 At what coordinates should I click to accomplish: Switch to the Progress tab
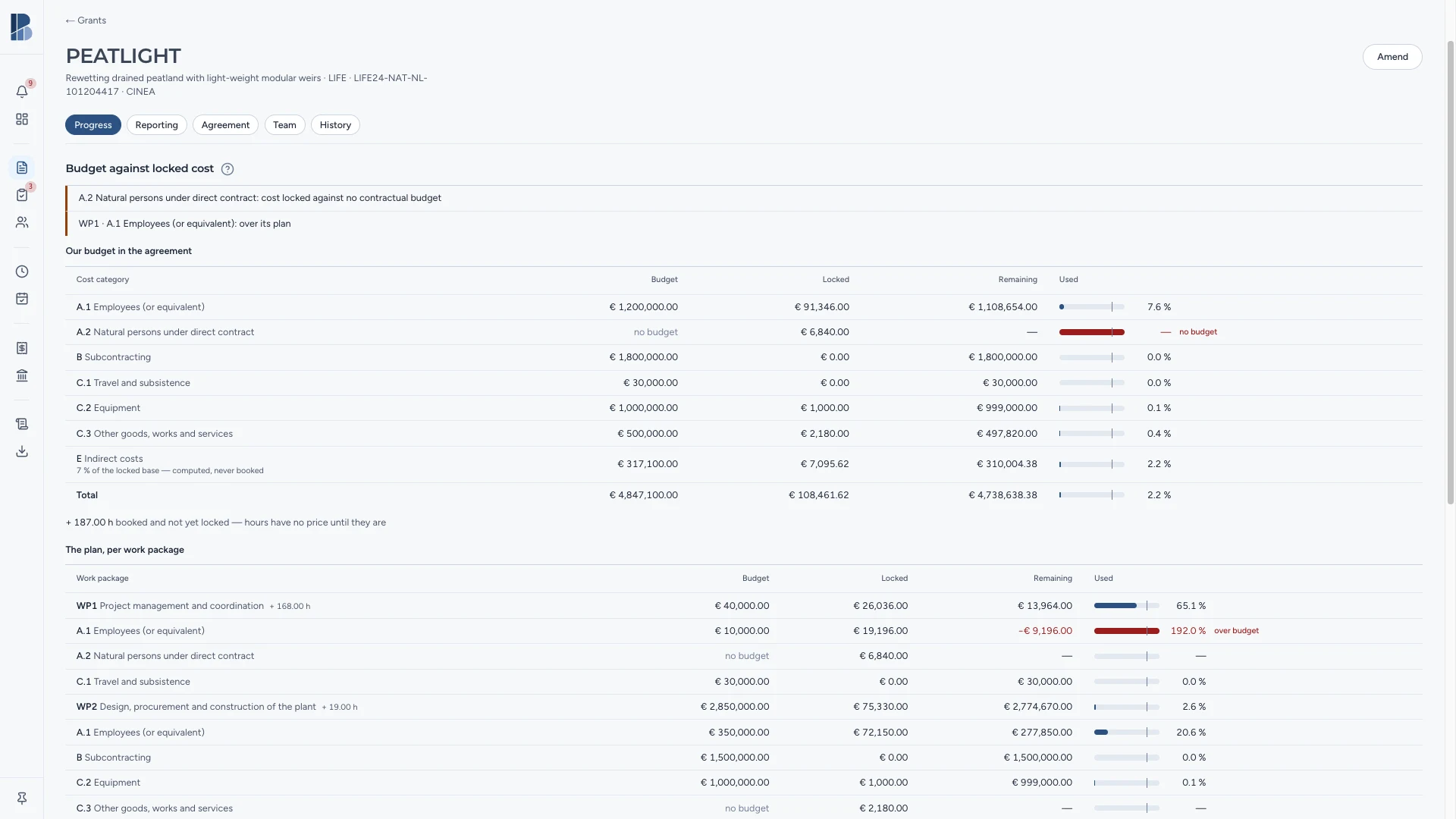(x=93, y=125)
